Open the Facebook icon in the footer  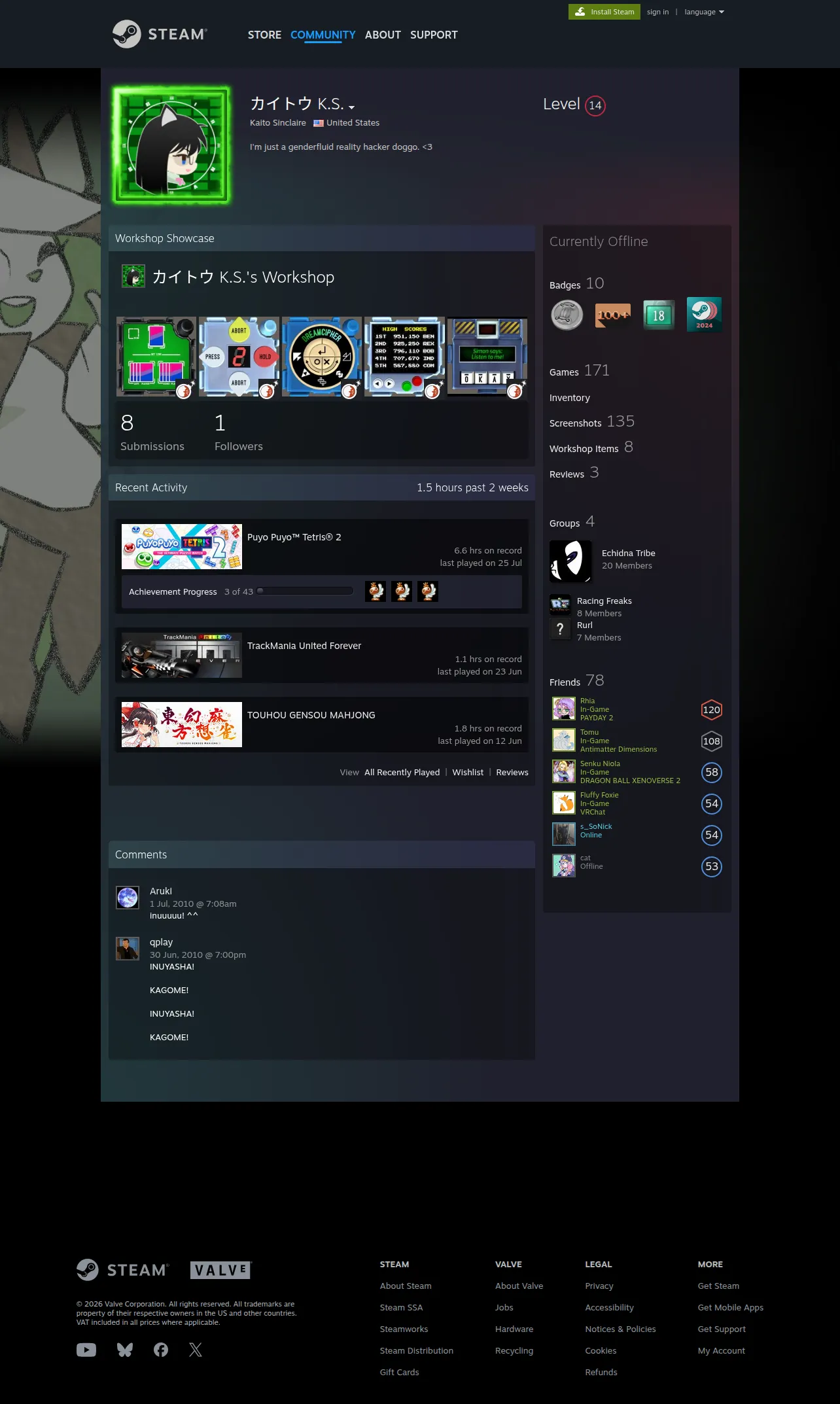tap(161, 1350)
